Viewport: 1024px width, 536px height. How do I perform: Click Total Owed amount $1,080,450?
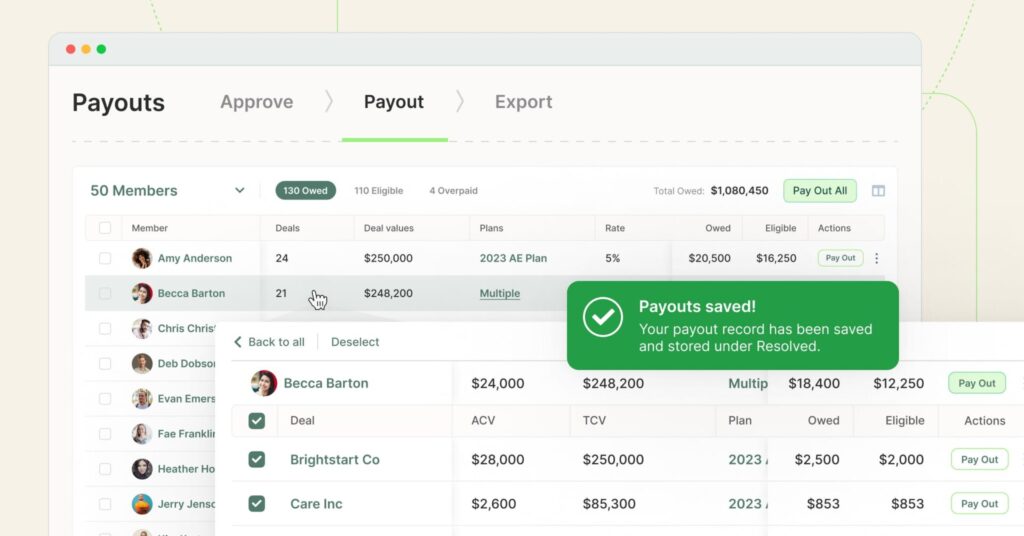point(739,191)
